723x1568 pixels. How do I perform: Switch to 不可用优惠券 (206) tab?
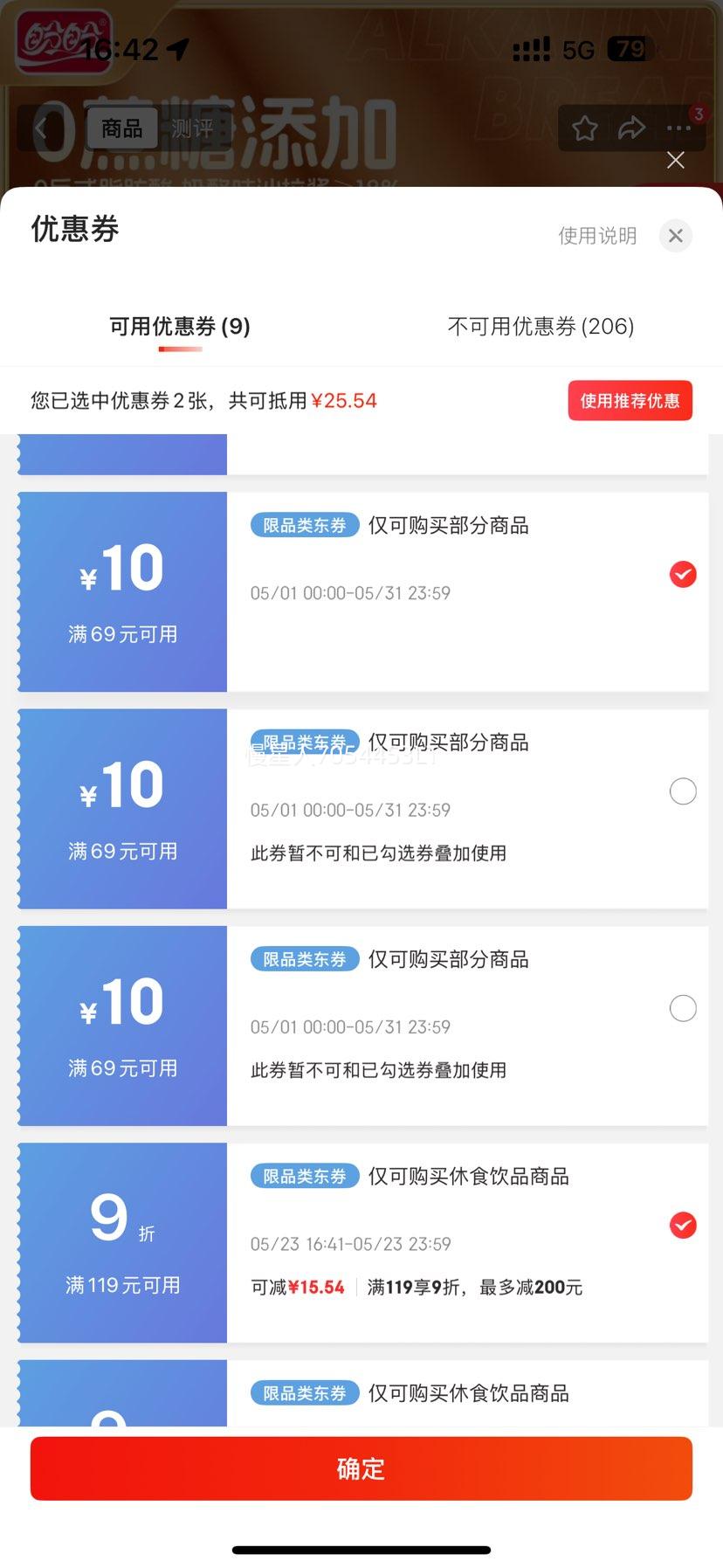point(541,327)
